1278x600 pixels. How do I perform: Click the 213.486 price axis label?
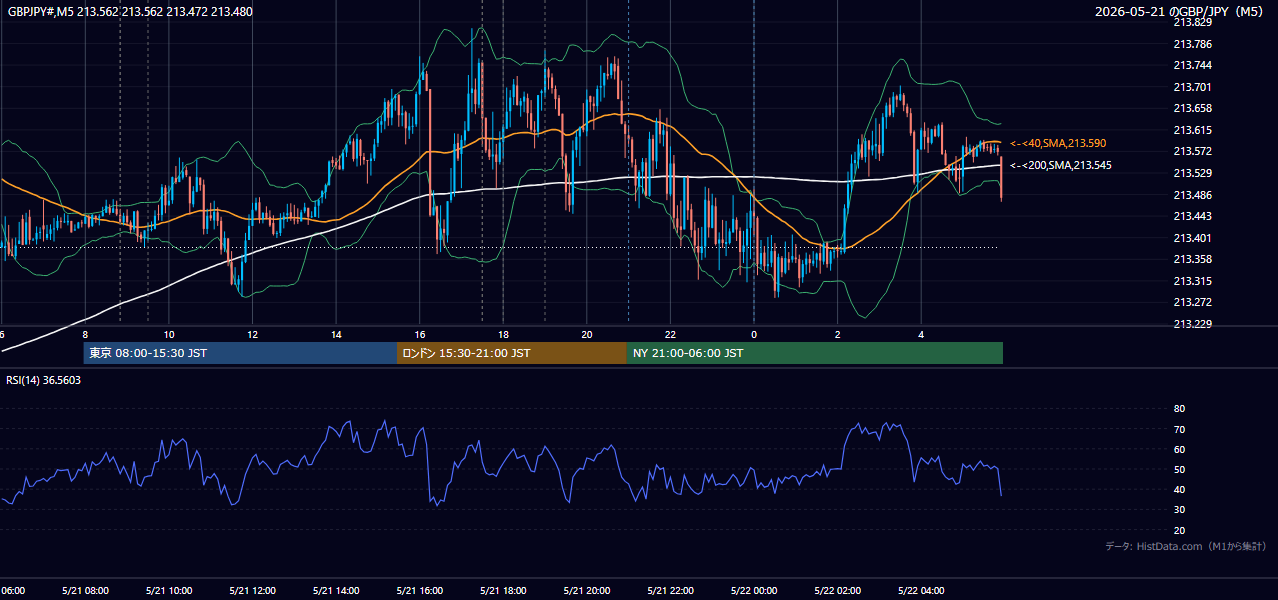point(1192,195)
